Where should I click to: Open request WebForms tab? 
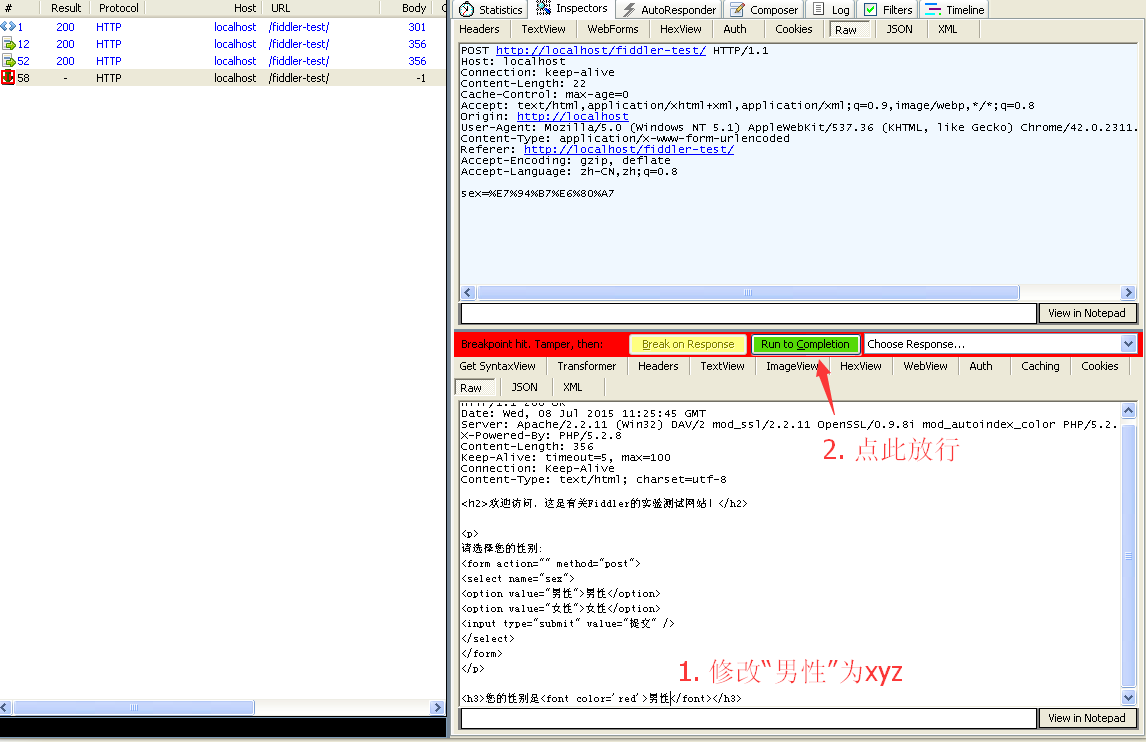click(612, 29)
